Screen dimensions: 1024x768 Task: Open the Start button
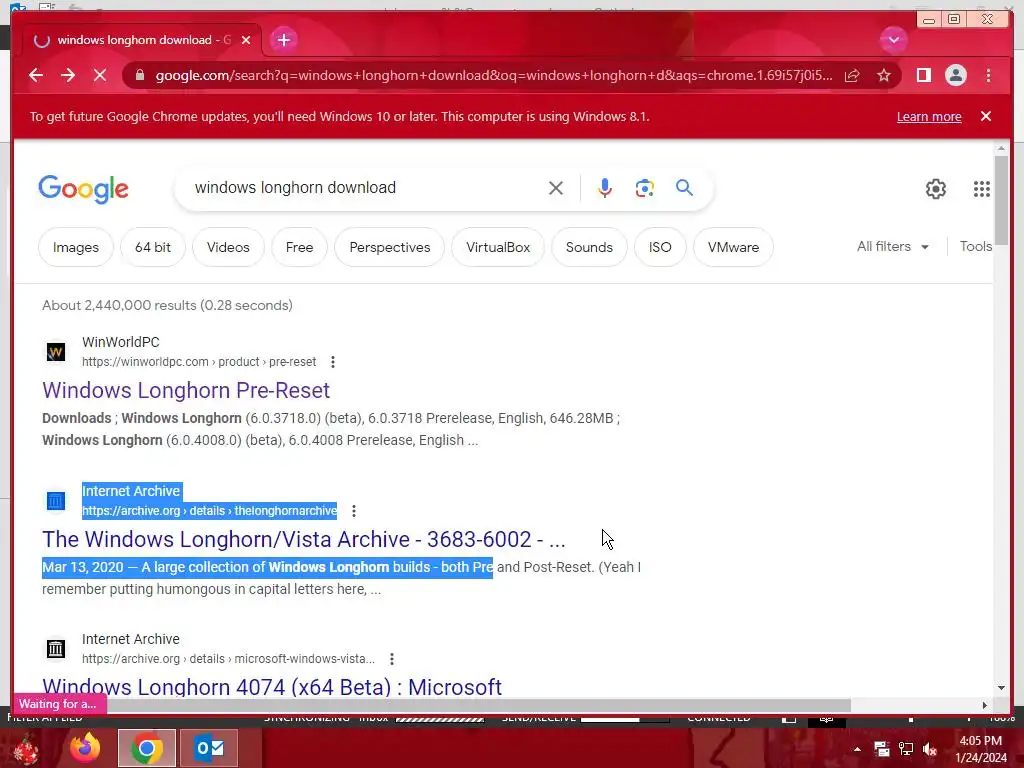26,749
